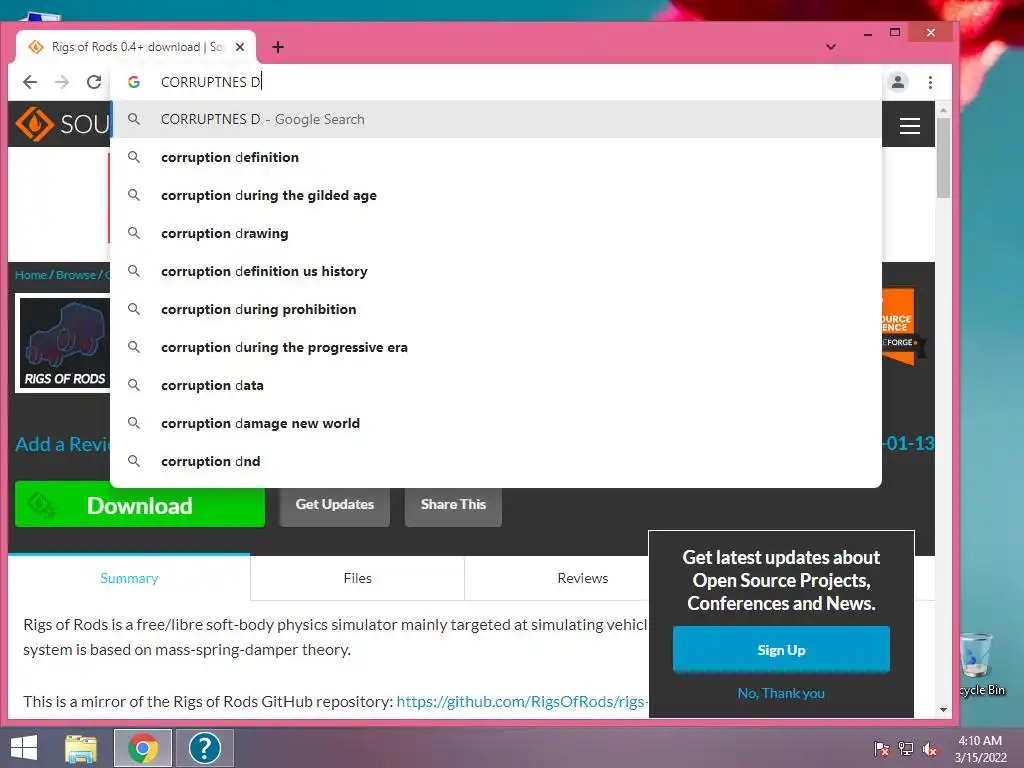This screenshot has height=768, width=1024.
Task: Select 'corruption damage new world' suggestion
Action: [496, 423]
